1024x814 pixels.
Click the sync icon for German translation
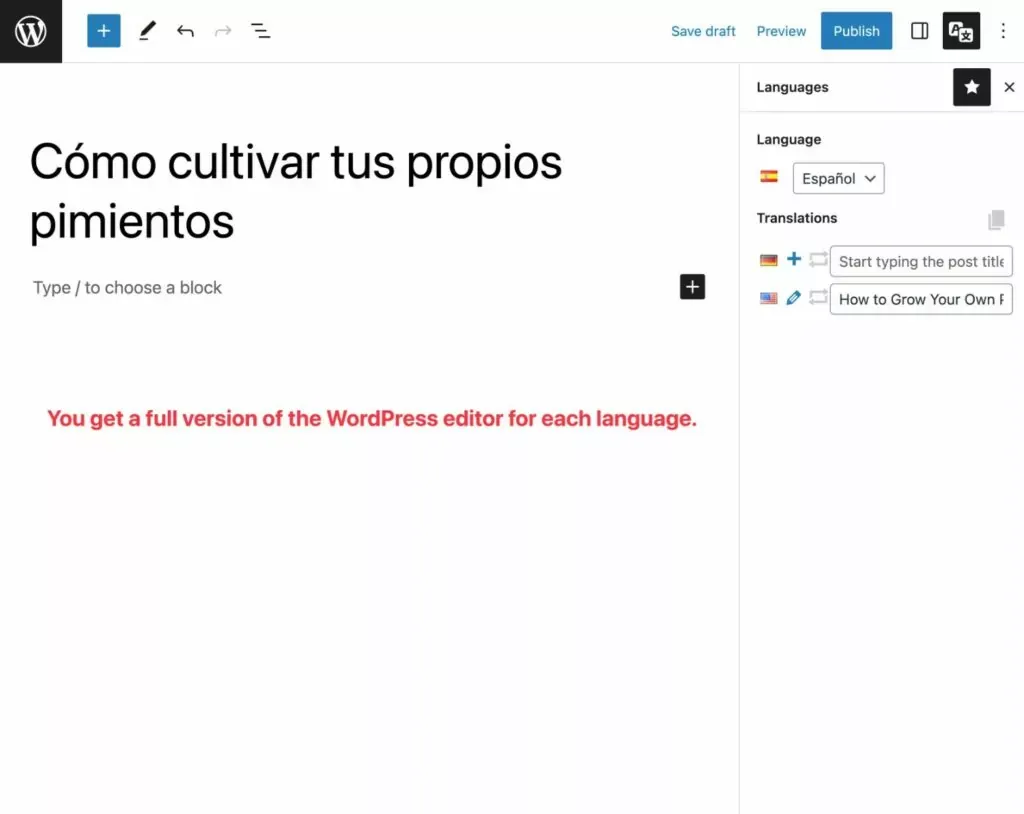click(x=818, y=260)
